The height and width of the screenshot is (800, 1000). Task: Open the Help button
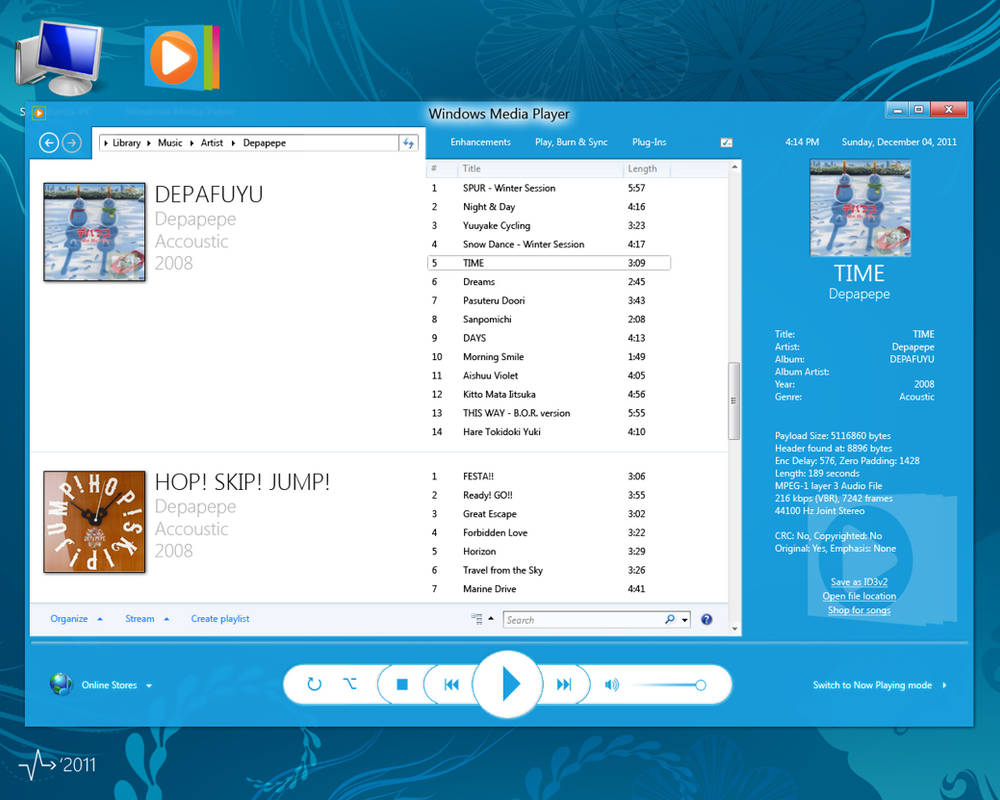[x=707, y=619]
